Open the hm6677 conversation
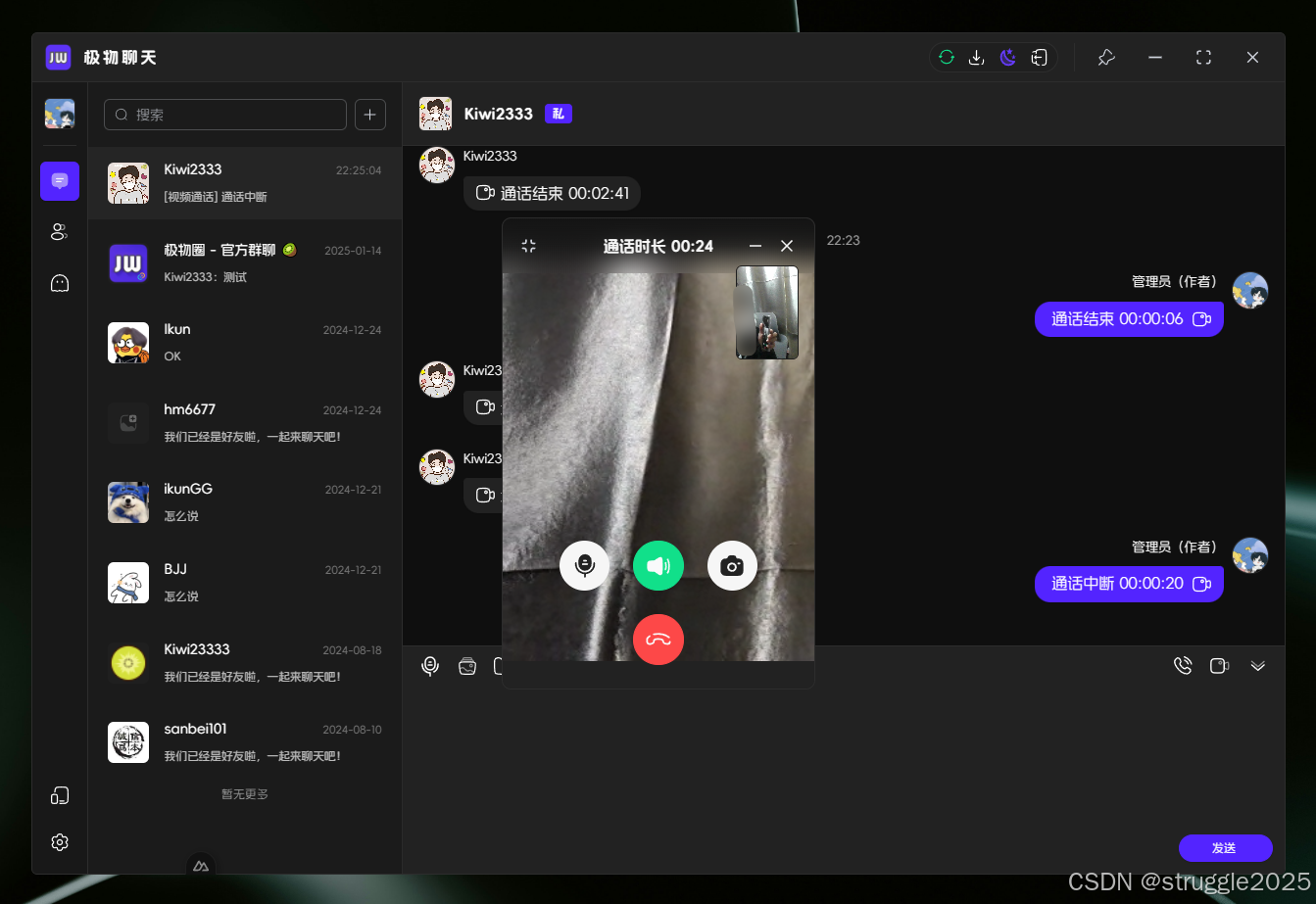 tap(245, 423)
